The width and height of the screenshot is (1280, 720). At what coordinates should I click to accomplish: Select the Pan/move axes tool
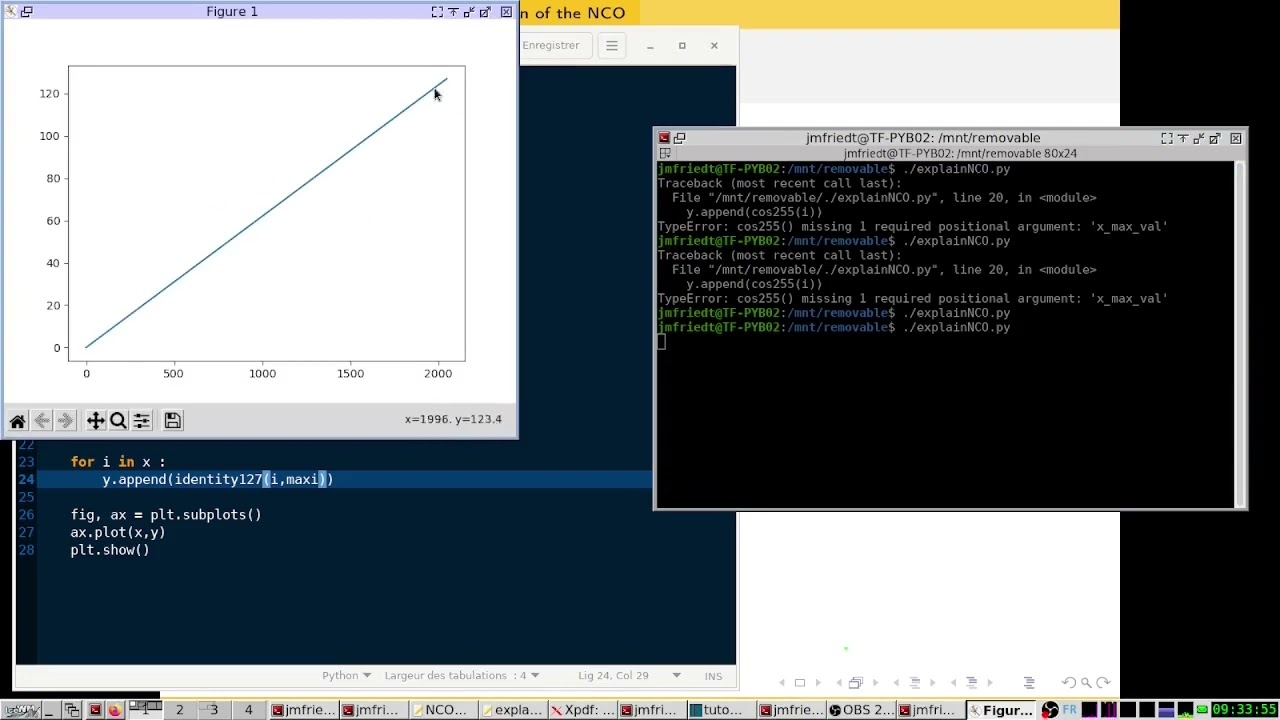click(x=95, y=421)
